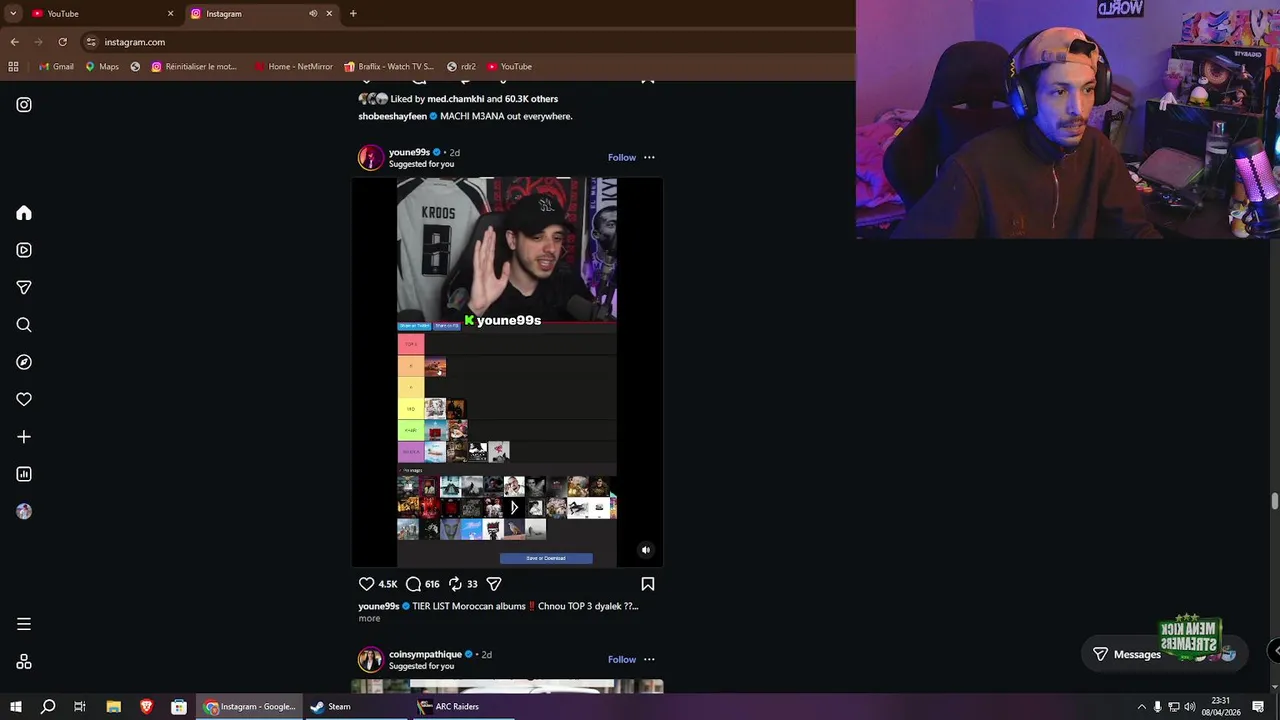This screenshot has height=720, width=1280.
Task: Open Home - NetMirror bookmark
Action: (293, 67)
